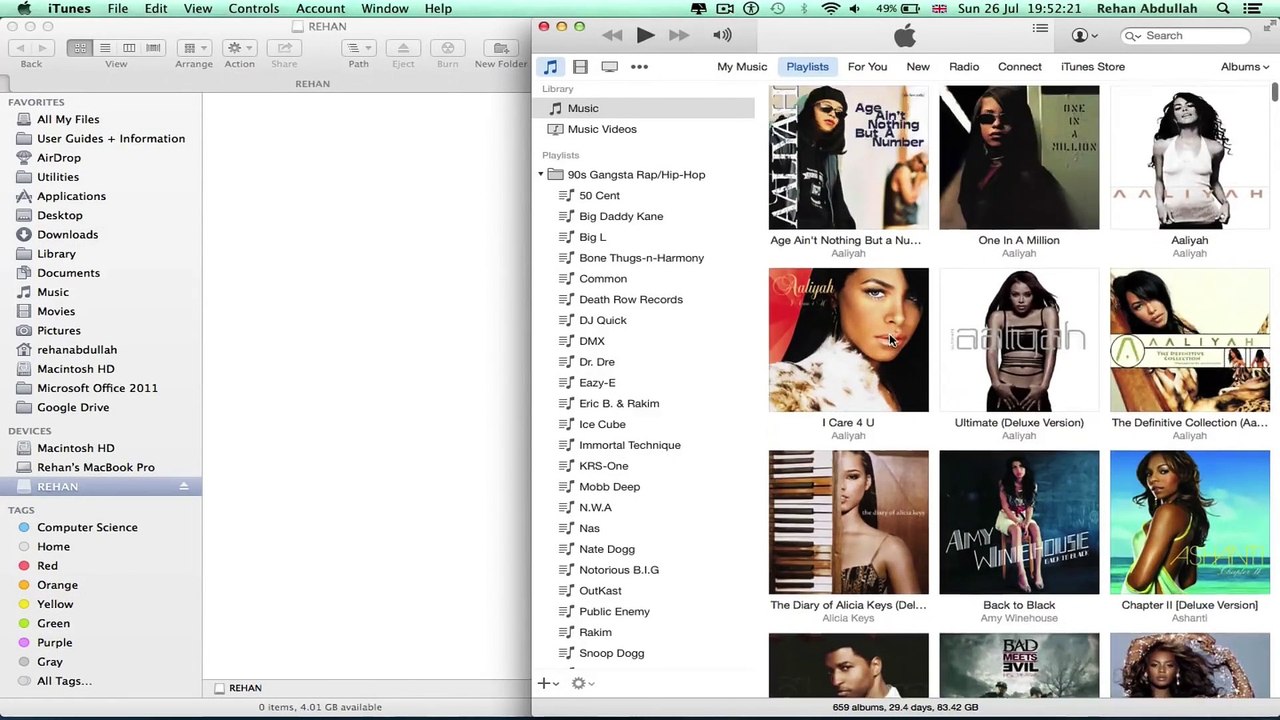Open the Albums view dropdown
Screen dimensions: 1280x720
point(1245,67)
